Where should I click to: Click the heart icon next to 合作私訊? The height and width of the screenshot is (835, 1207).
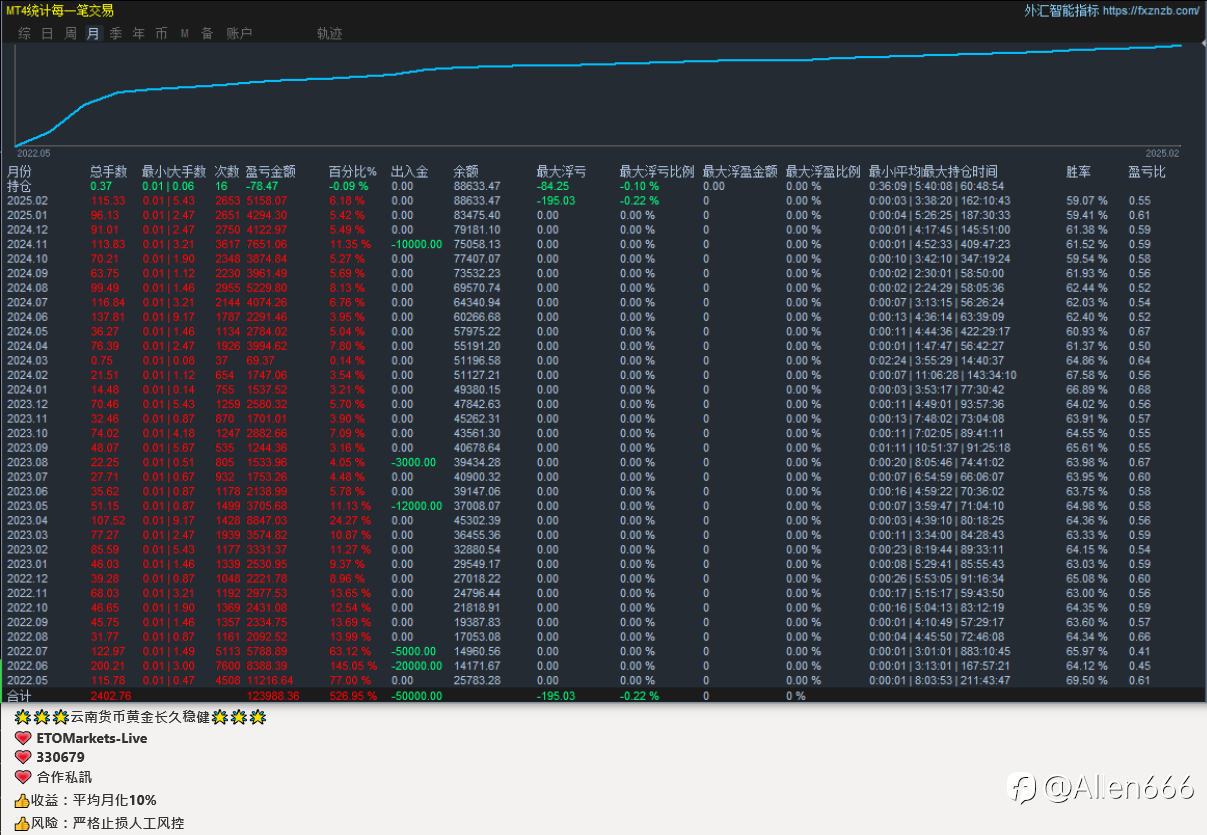pyautogui.click(x=23, y=777)
